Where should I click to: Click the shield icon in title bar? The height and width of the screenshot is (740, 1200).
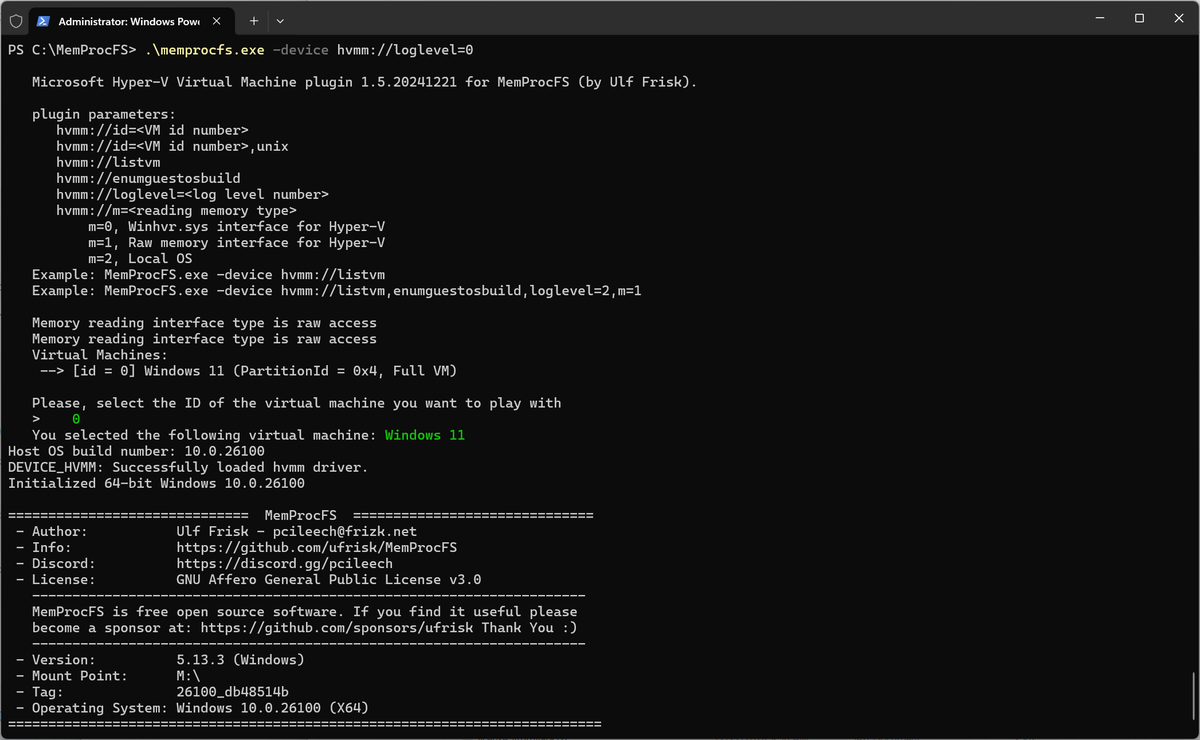[x=16, y=20]
